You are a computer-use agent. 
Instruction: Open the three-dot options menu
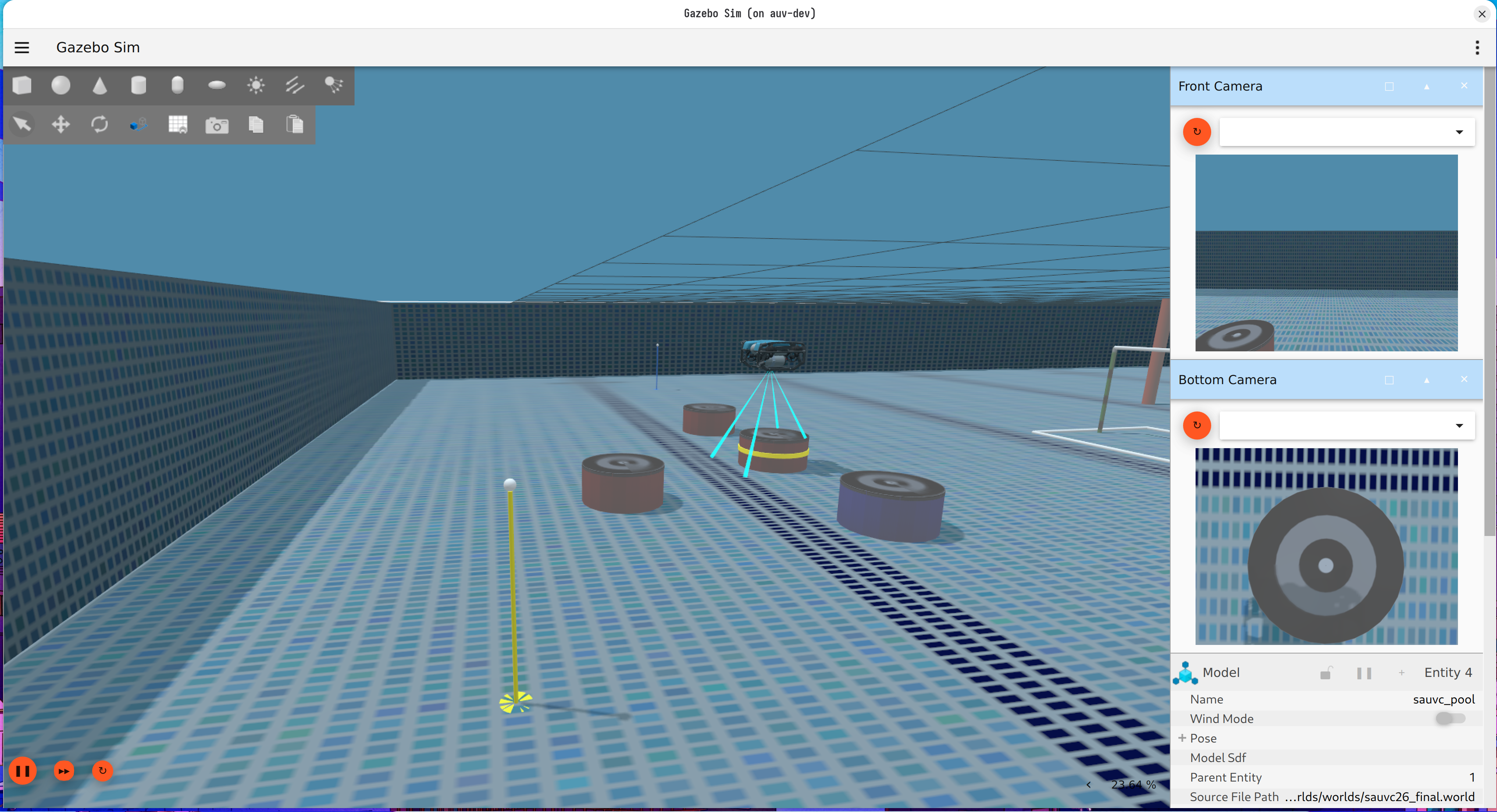tap(1477, 48)
